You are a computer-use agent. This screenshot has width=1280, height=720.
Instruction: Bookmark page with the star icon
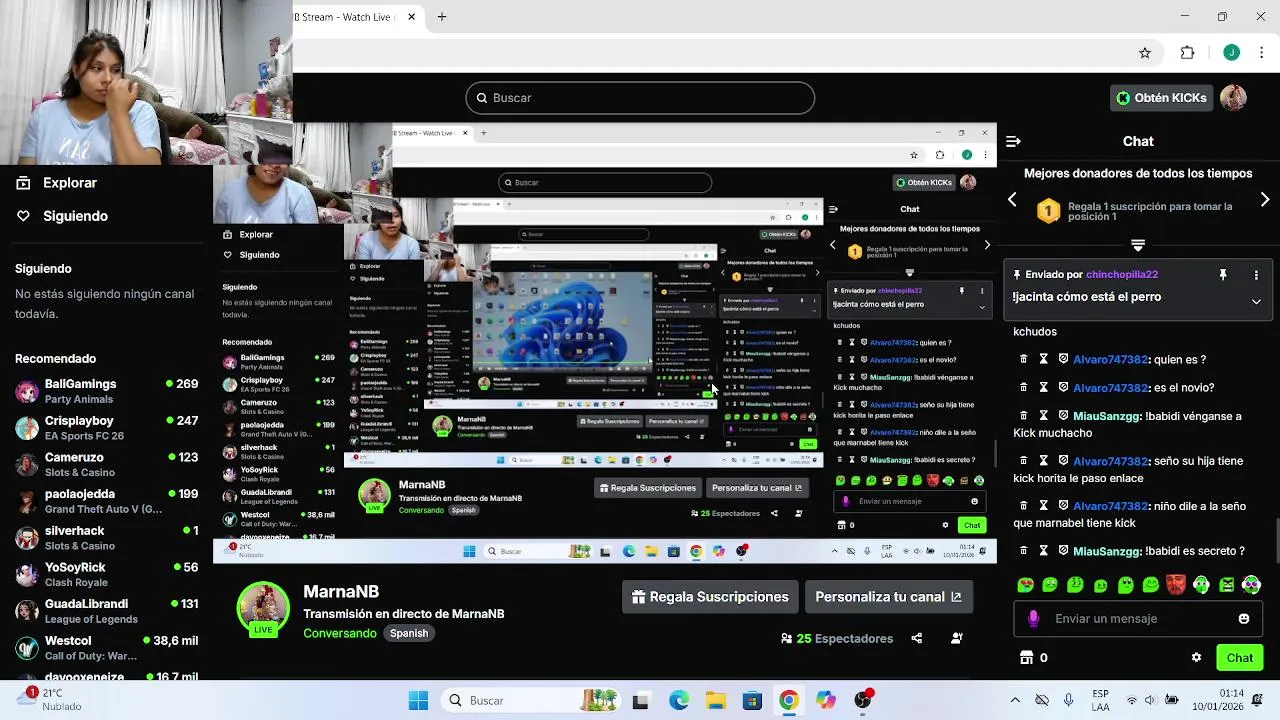(1145, 53)
